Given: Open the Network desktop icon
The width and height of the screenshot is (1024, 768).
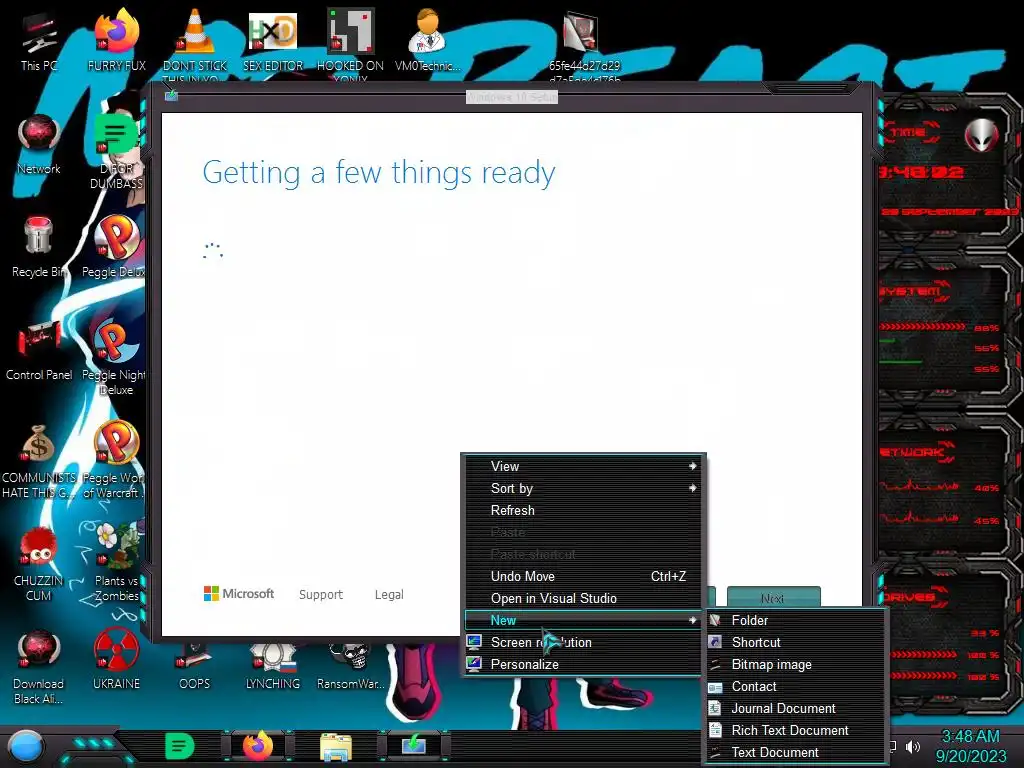Looking at the screenshot, I should click(x=39, y=144).
